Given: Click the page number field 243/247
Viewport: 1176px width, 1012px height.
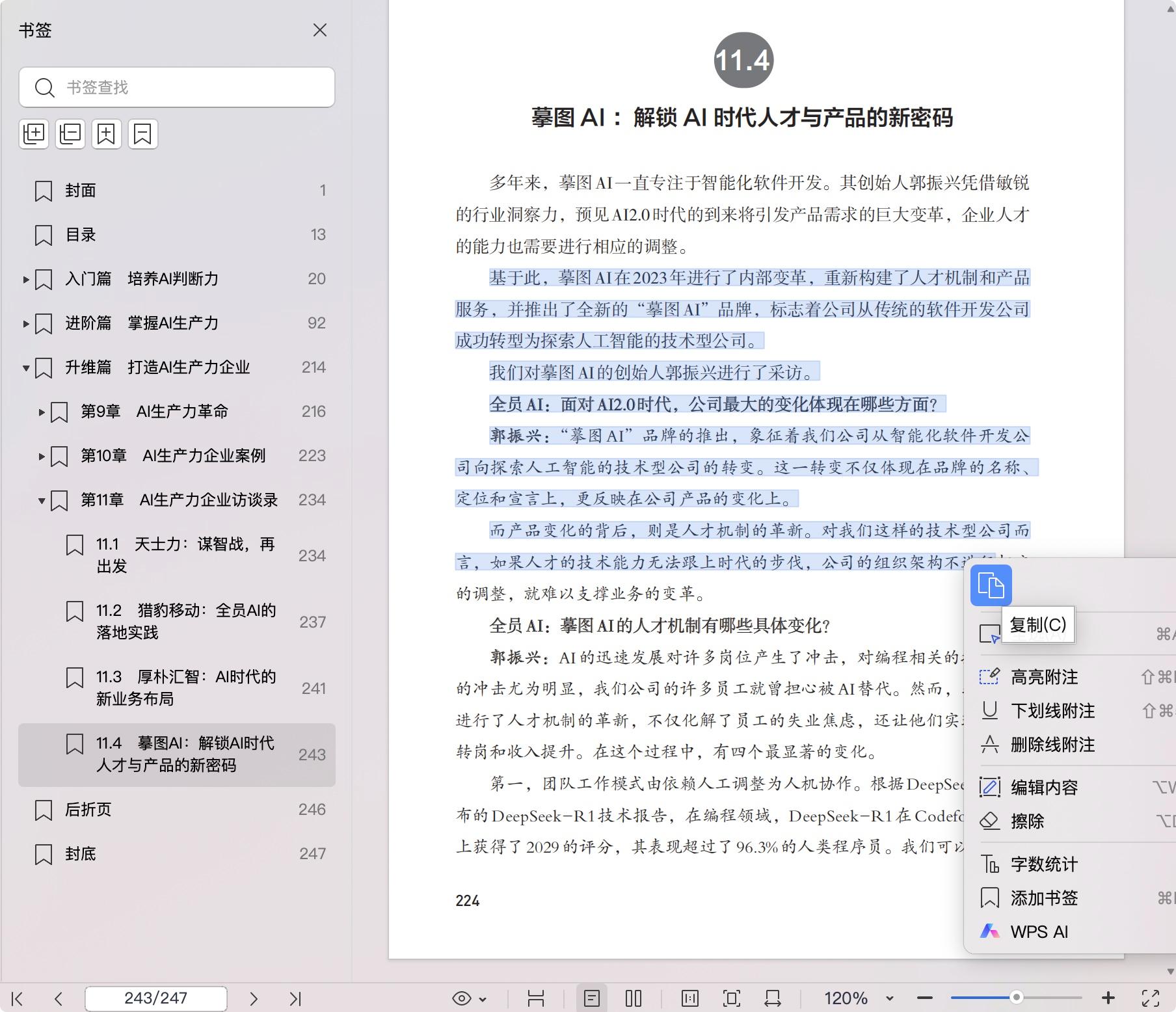Looking at the screenshot, I should (x=156, y=998).
